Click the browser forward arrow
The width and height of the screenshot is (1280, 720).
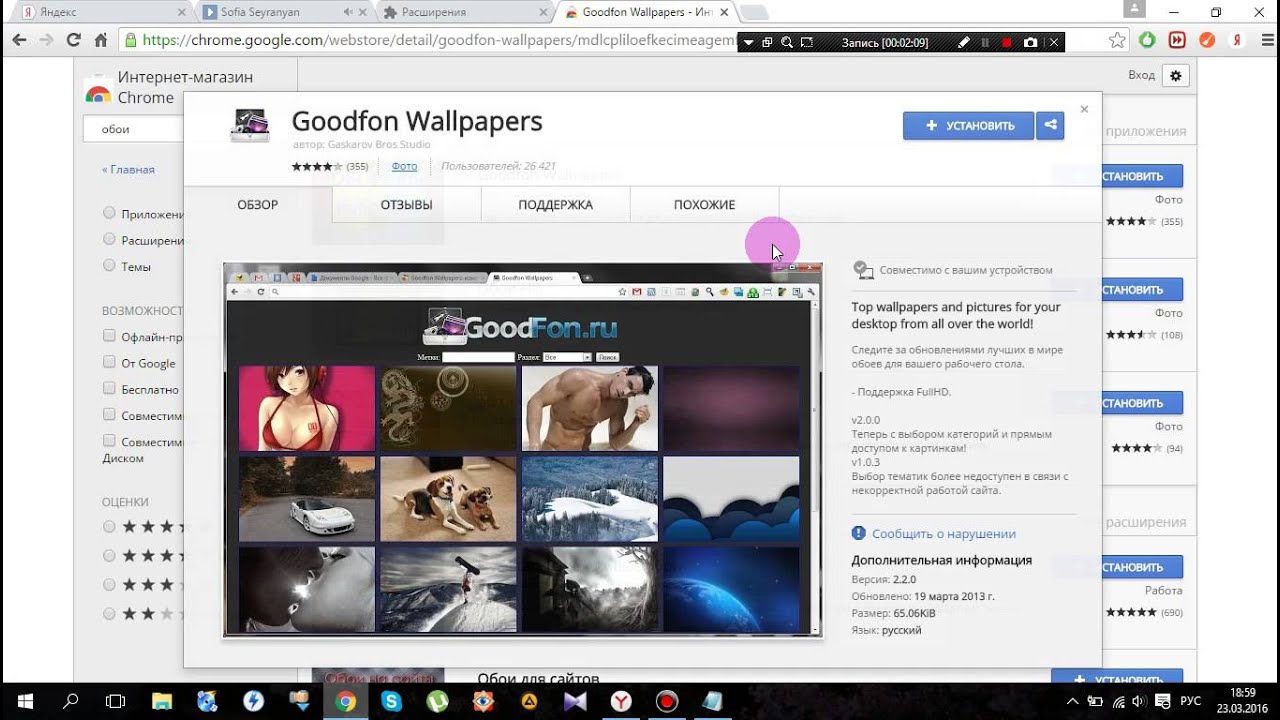point(46,40)
